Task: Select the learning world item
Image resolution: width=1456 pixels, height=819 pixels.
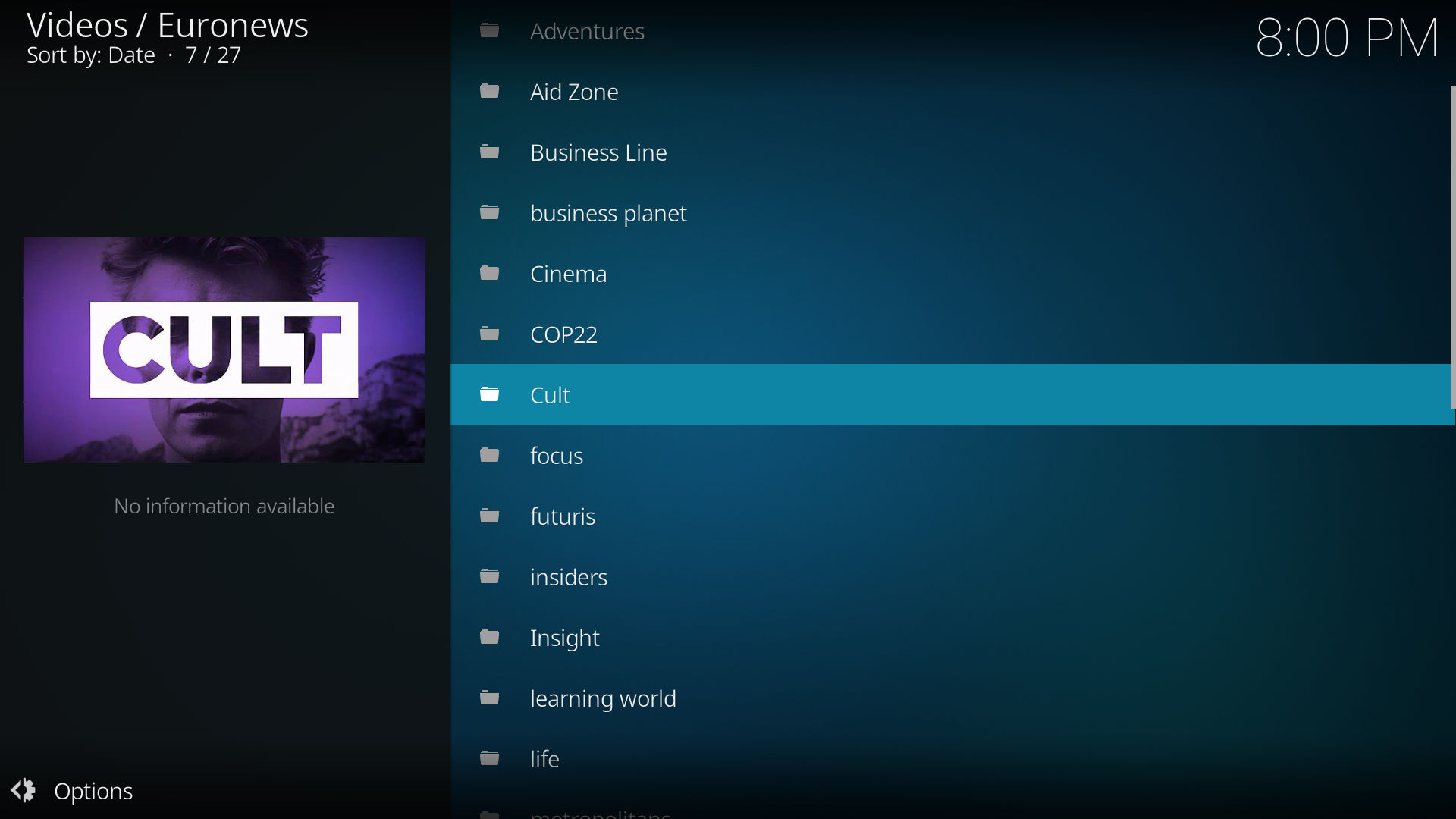Action: [x=603, y=698]
